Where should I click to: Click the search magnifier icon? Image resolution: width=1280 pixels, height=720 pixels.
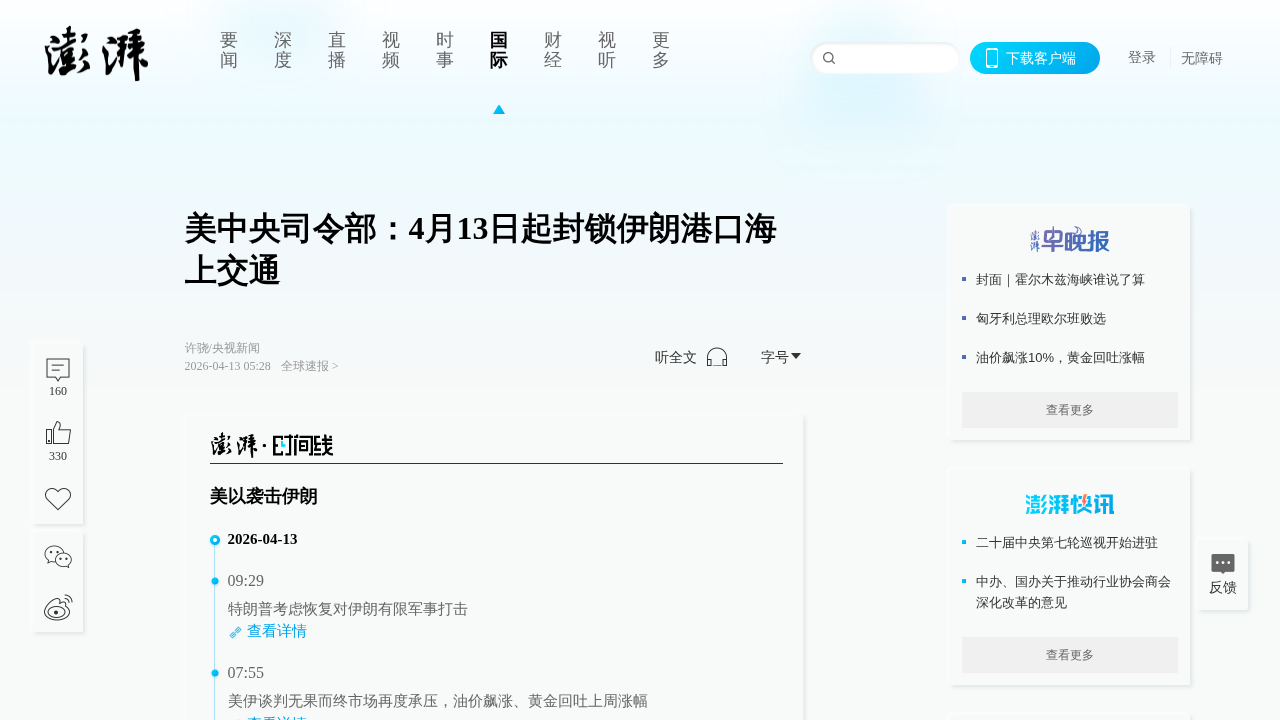pos(829,58)
